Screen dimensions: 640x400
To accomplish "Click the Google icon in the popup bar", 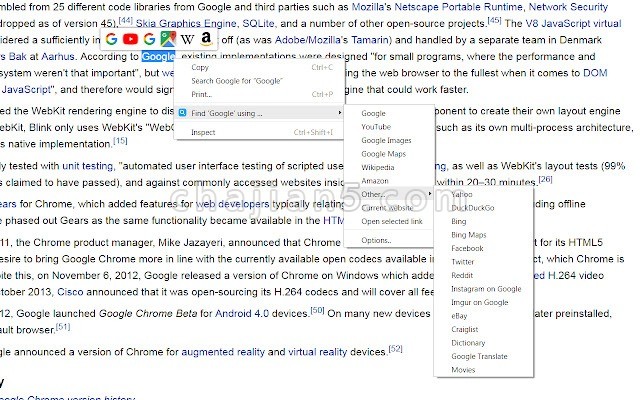I will [x=111, y=39].
